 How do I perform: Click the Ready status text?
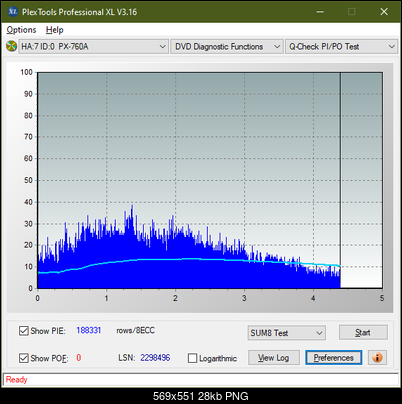[x=16, y=379]
